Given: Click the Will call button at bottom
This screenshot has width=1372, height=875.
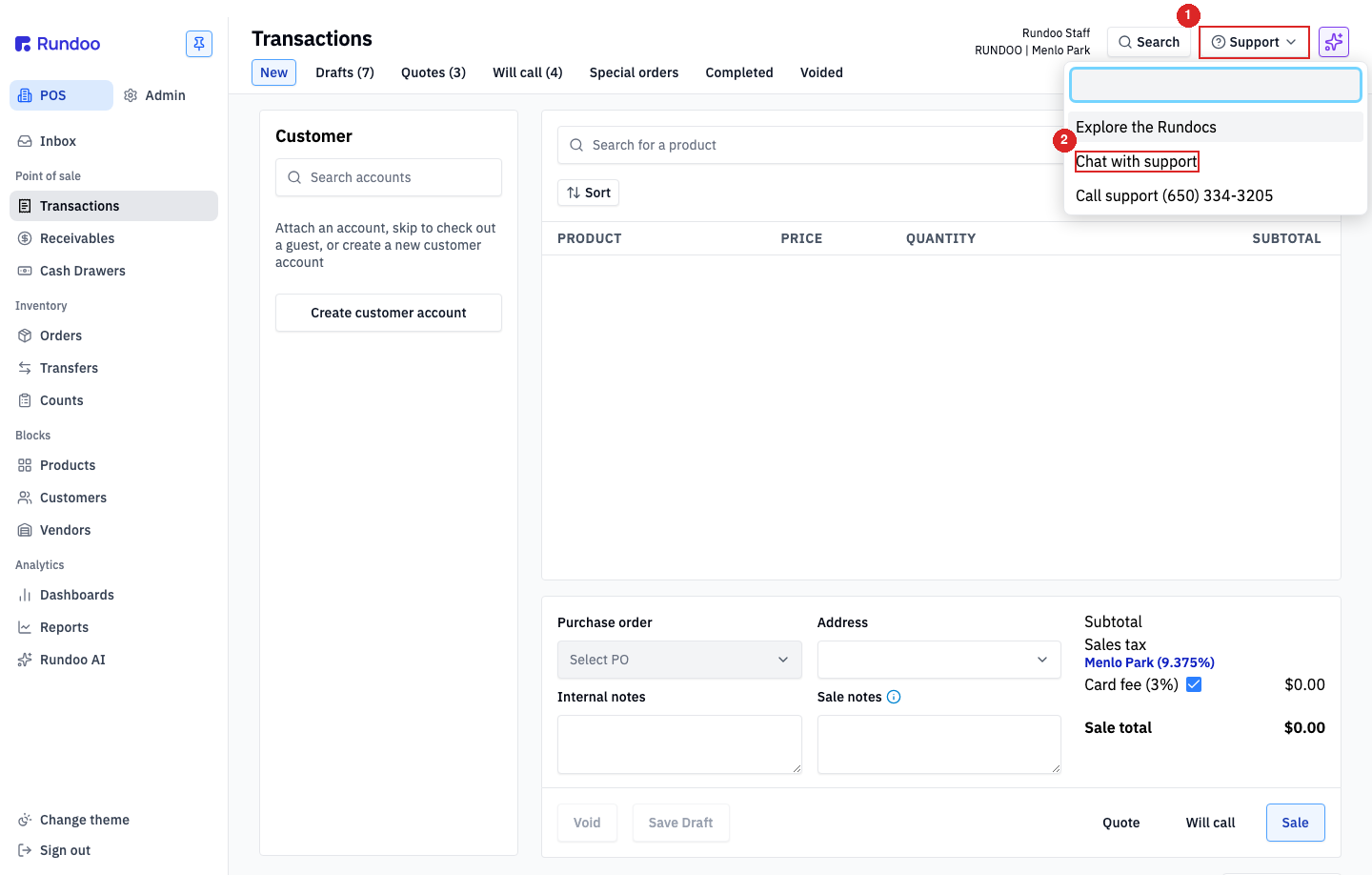Looking at the screenshot, I should pyautogui.click(x=1211, y=823).
